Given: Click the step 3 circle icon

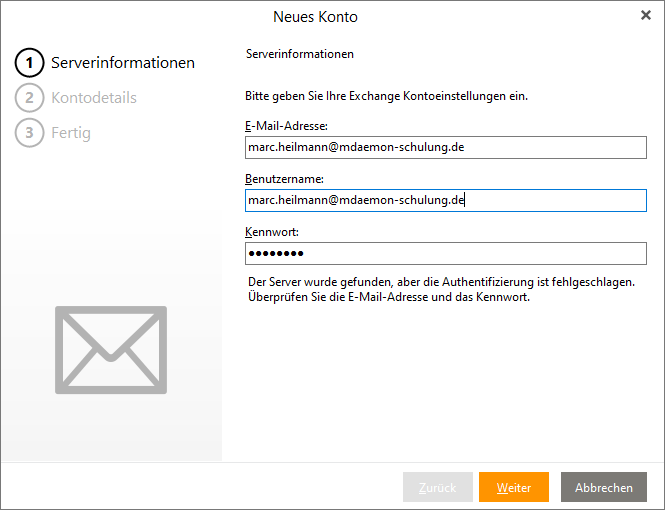Looking at the screenshot, I should pyautogui.click(x=30, y=132).
